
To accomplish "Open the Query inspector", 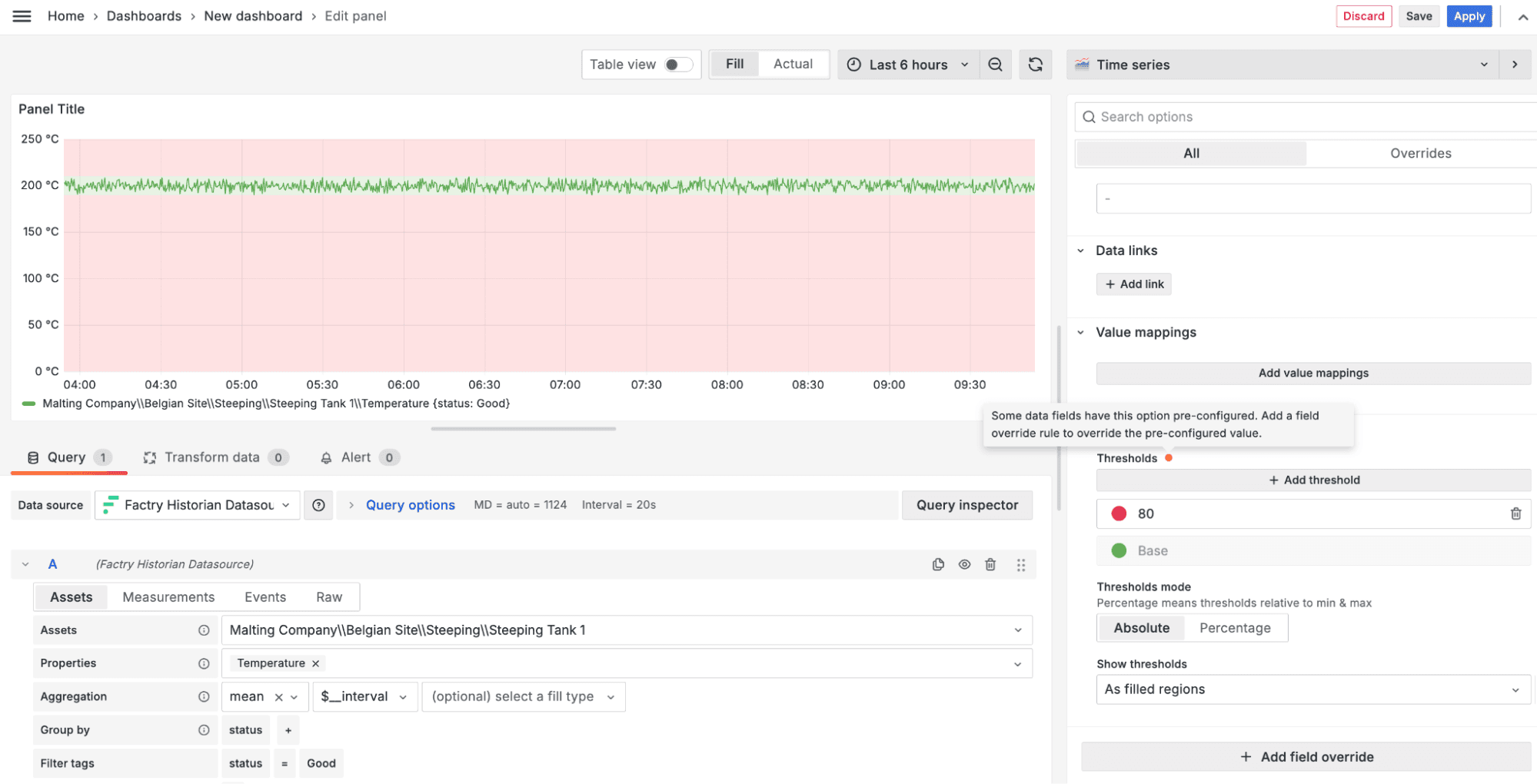I will (x=966, y=505).
